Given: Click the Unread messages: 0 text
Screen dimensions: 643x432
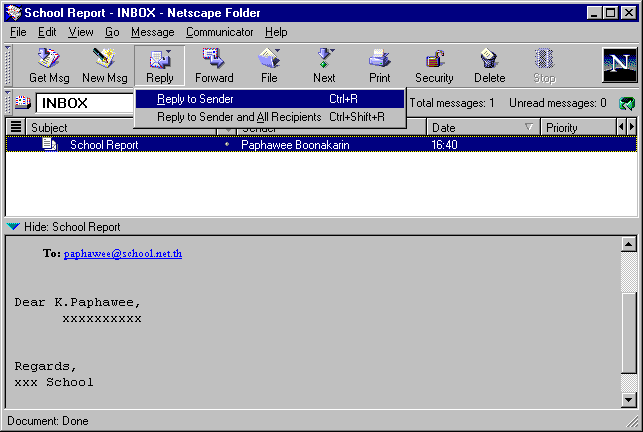Looking at the screenshot, I should 558,103.
